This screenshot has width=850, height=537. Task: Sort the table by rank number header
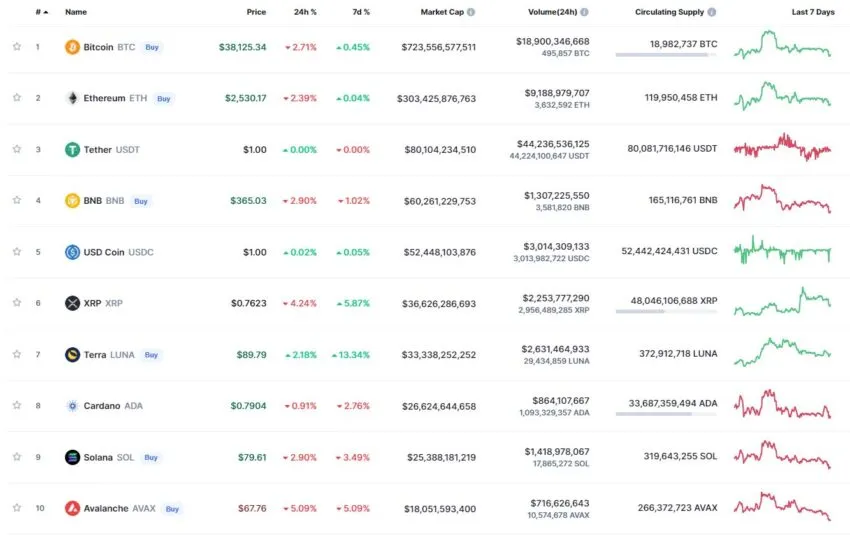tap(40, 12)
